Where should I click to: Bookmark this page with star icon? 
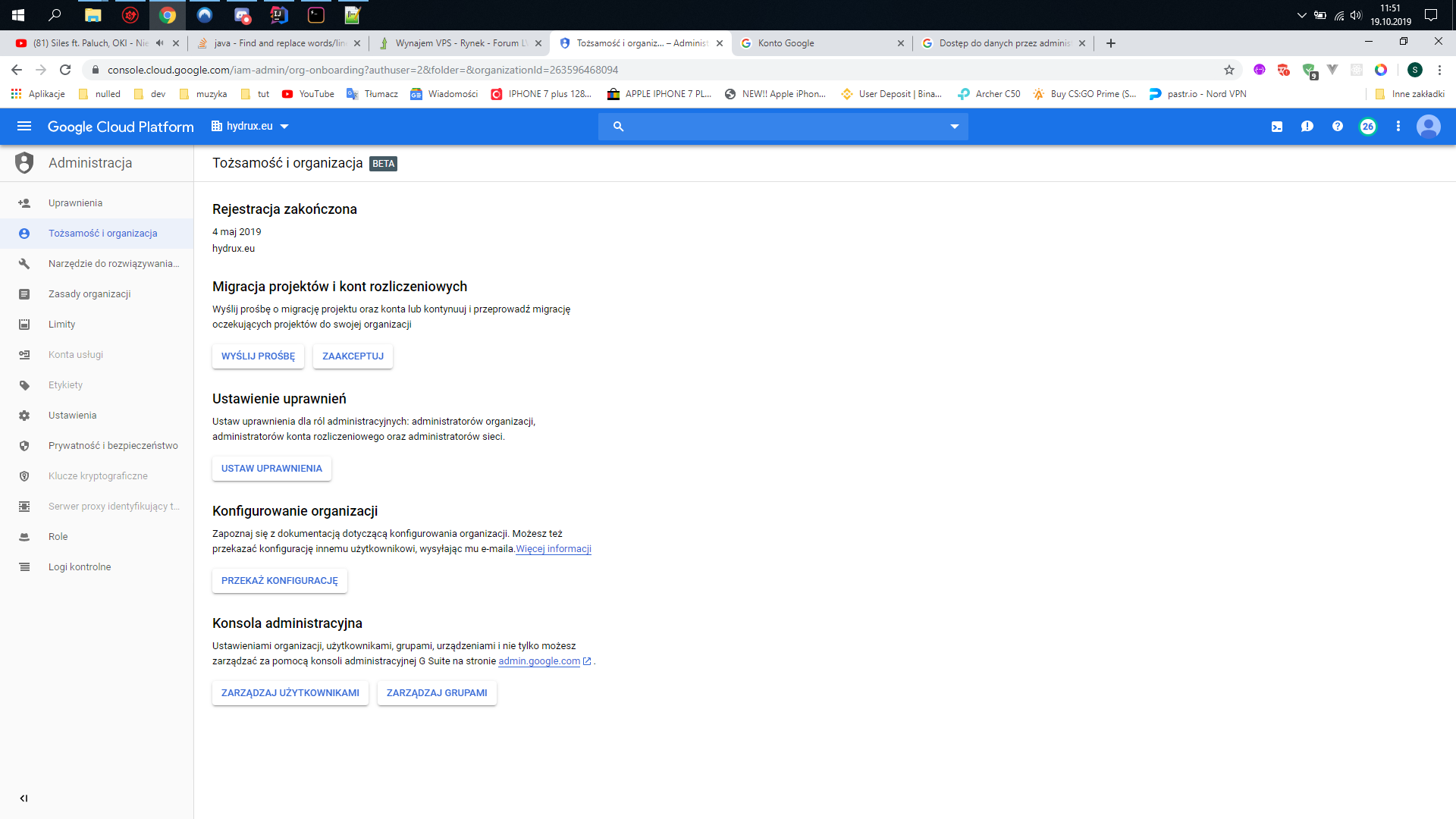tap(1229, 70)
